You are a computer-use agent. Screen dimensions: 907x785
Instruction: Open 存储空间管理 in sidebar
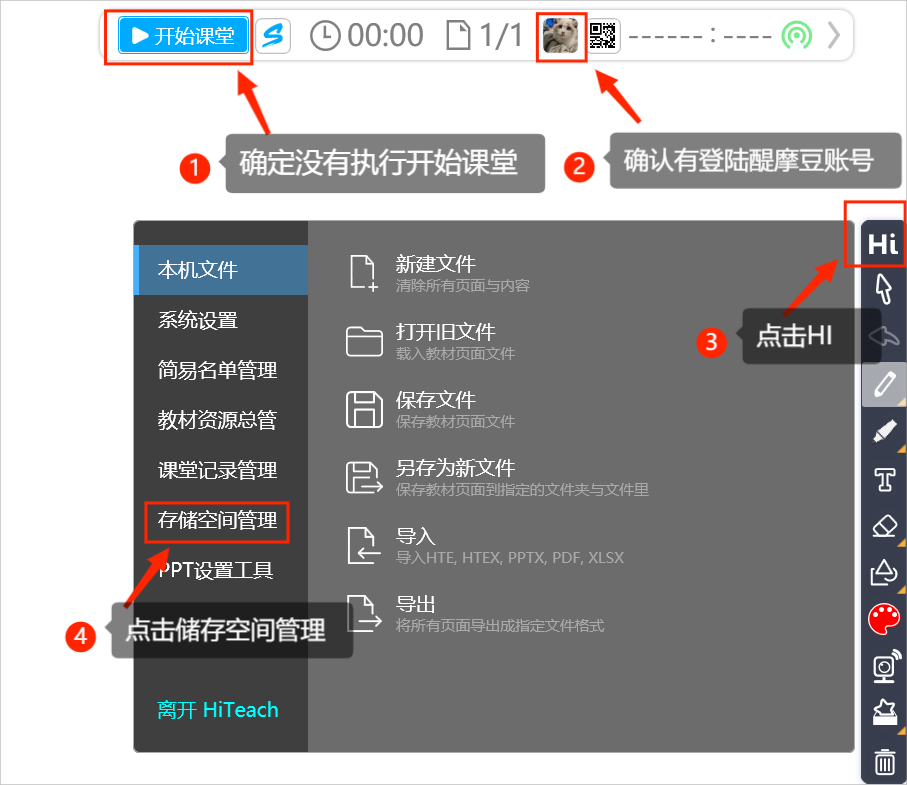click(217, 520)
